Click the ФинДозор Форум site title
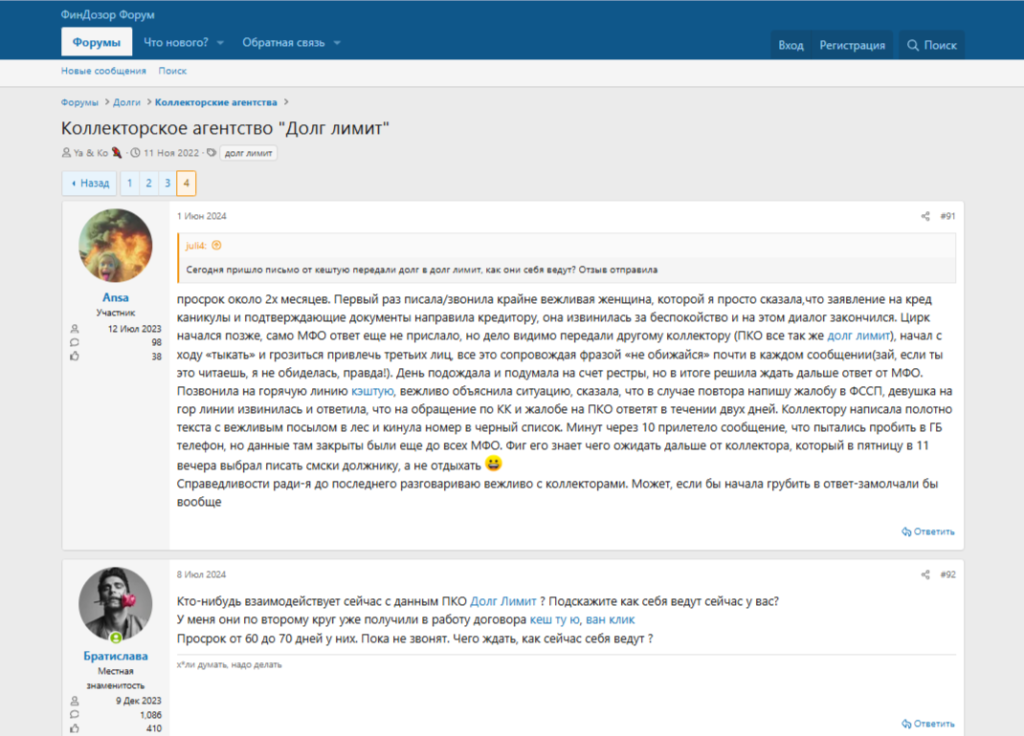The width and height of the screenshot is (1024, 736). point(108,14)
